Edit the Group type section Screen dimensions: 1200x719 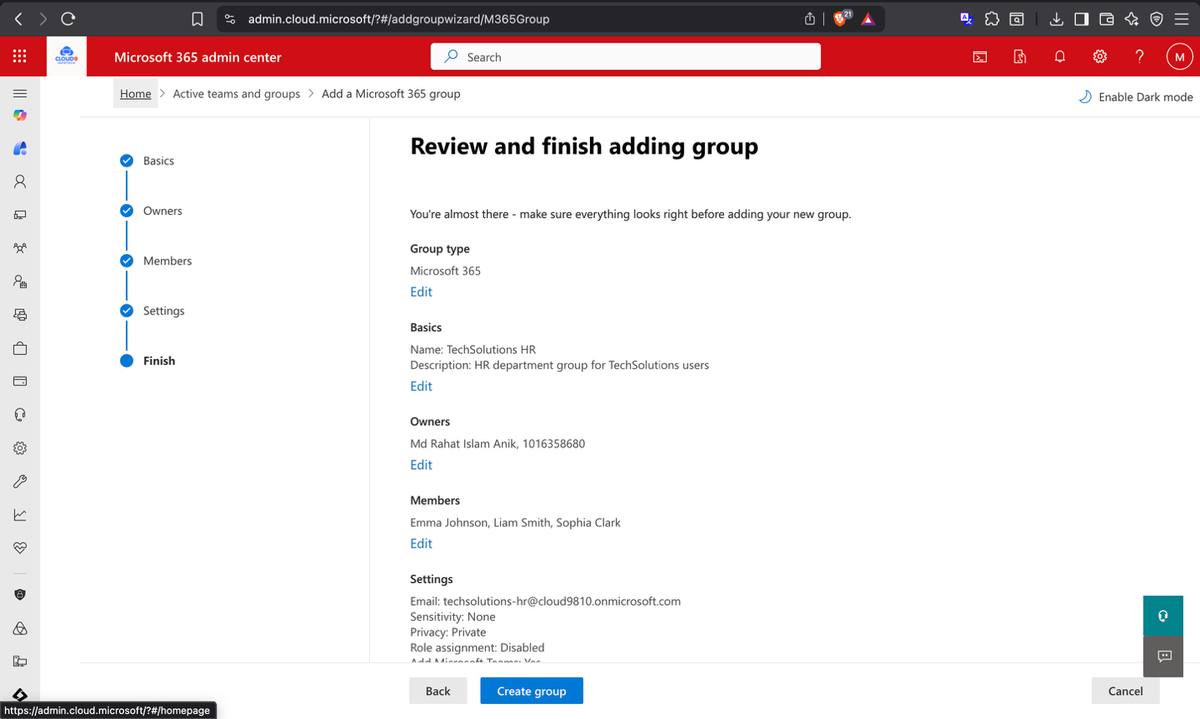point(421,291)
